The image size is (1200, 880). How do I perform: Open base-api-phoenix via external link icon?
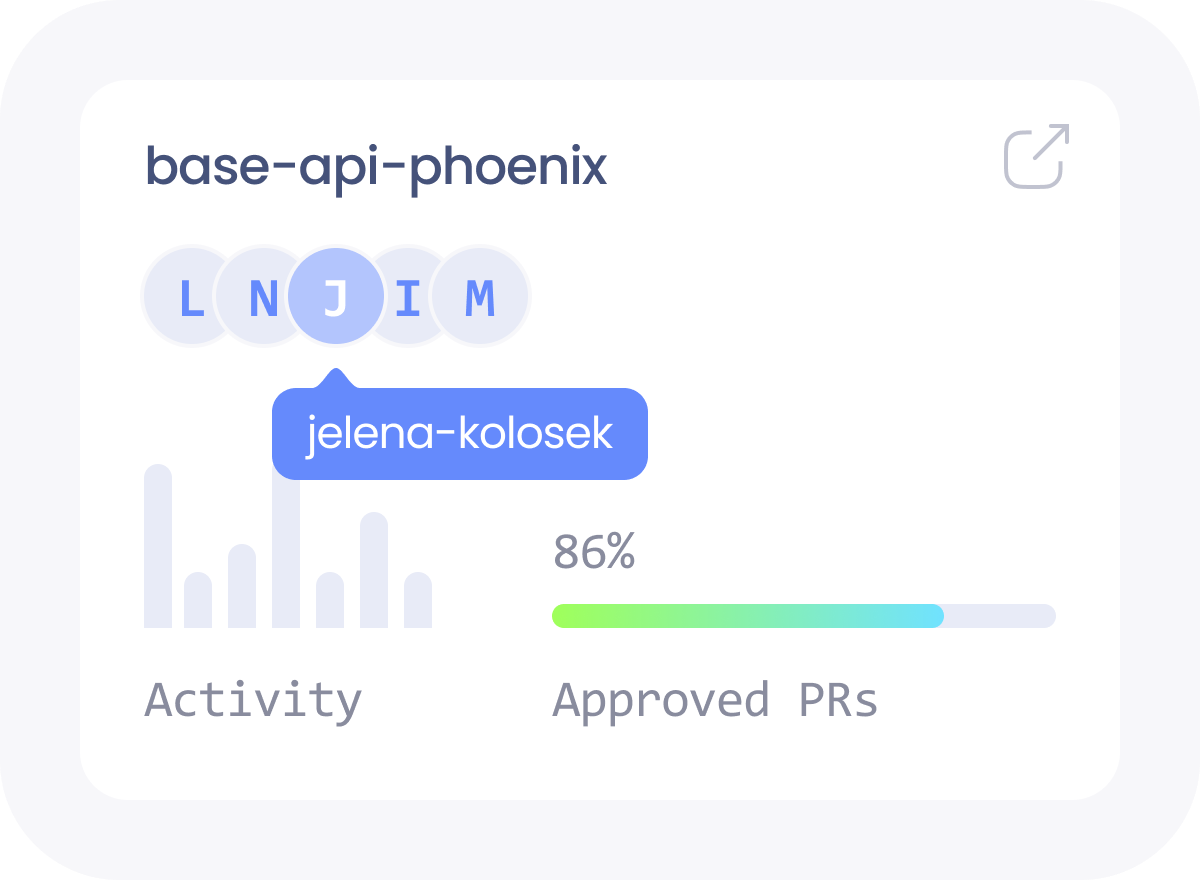[1037, 156]
